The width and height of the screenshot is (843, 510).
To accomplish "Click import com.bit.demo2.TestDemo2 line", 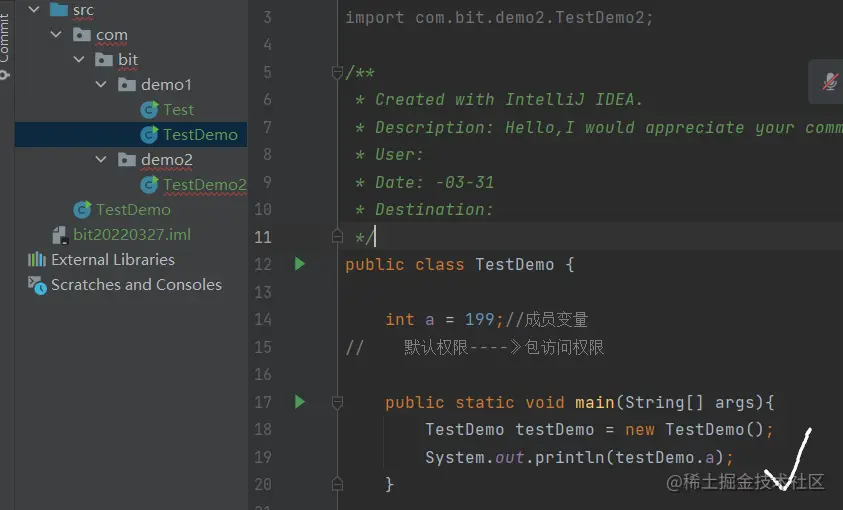I will tap(499, 18).
